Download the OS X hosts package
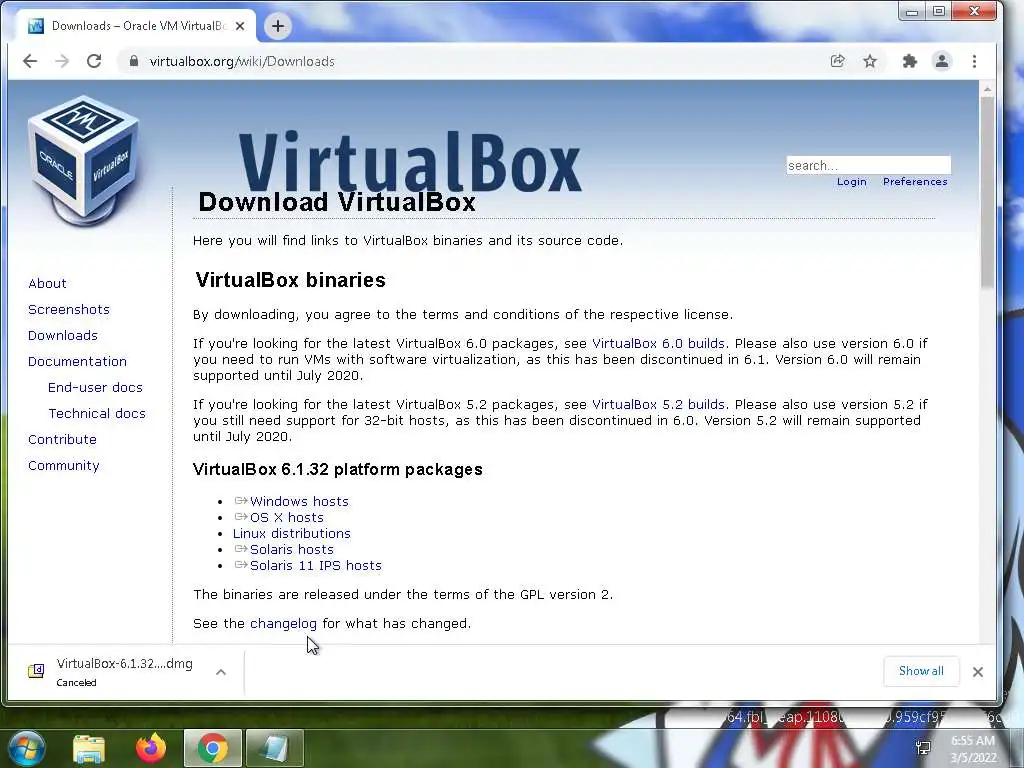The image size is (1024, 768). (286, 517)
